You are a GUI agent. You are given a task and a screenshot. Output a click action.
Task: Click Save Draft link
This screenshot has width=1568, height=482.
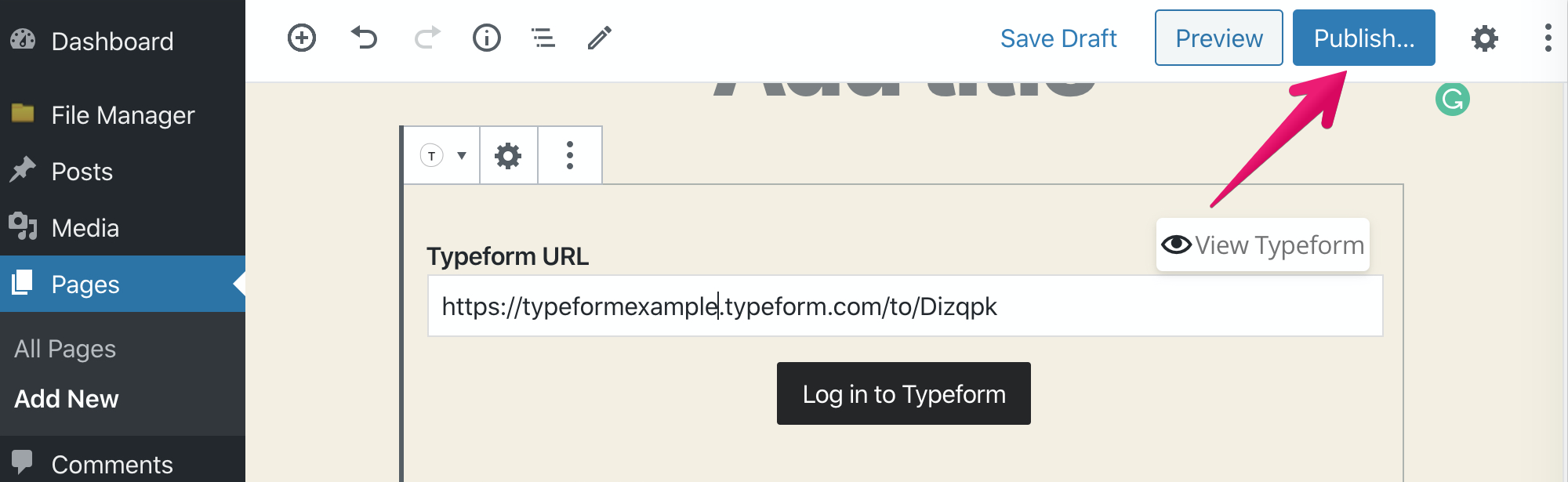point(1058,38)
